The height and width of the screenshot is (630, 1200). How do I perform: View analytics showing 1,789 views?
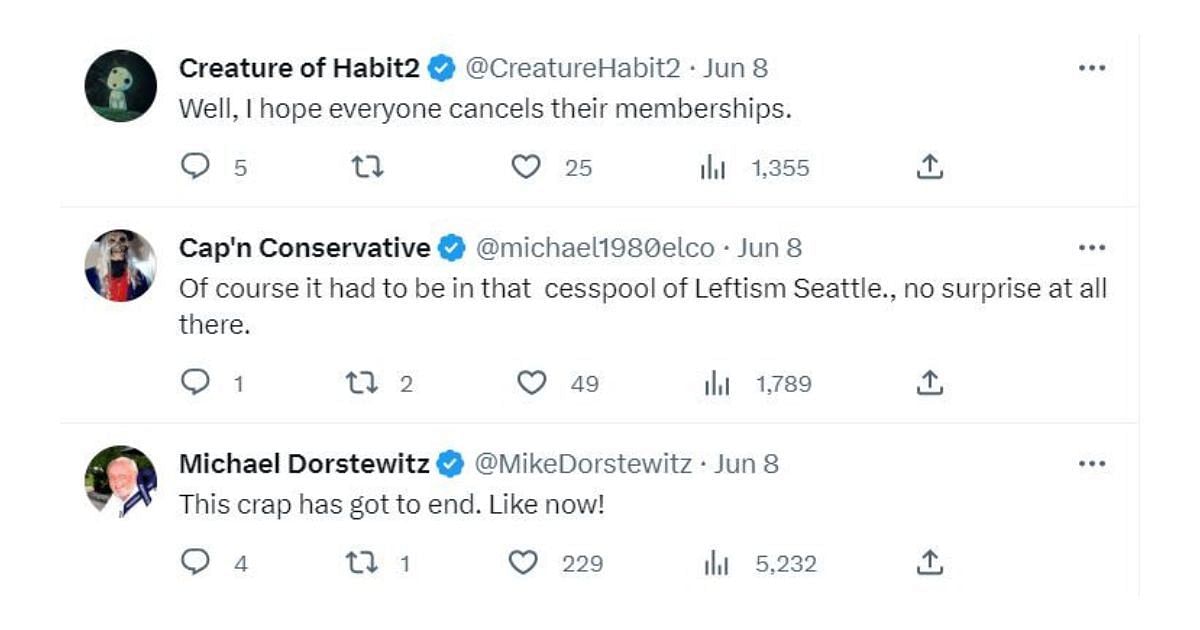coord(758,383)
